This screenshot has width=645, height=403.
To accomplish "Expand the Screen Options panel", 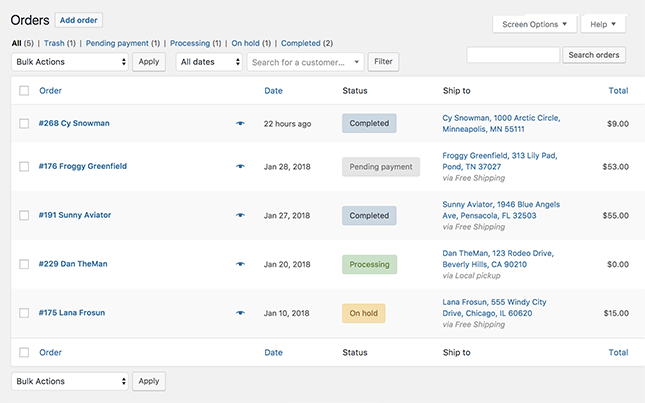I will [535, 23].
